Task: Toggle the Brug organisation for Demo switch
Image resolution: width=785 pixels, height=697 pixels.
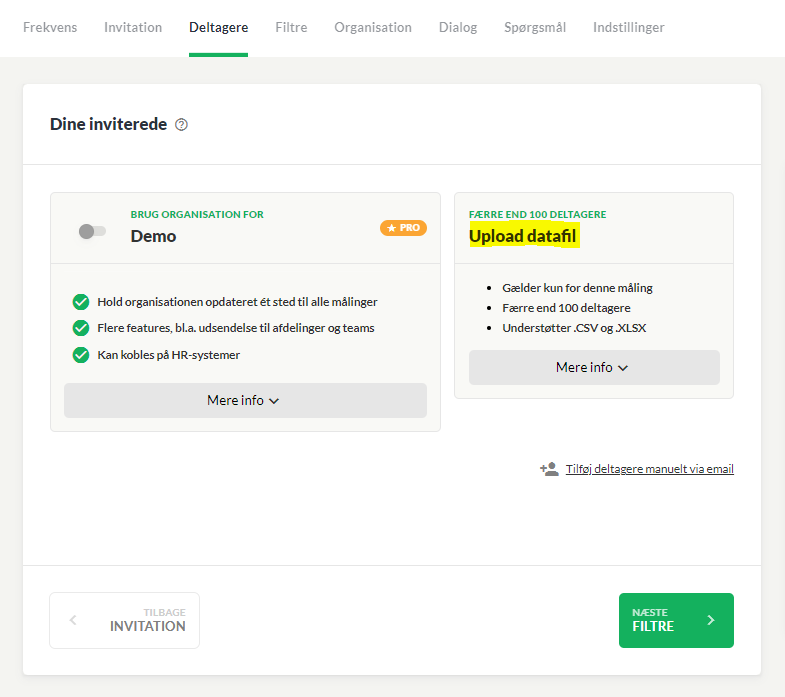Action: click(x=92, y=231)
